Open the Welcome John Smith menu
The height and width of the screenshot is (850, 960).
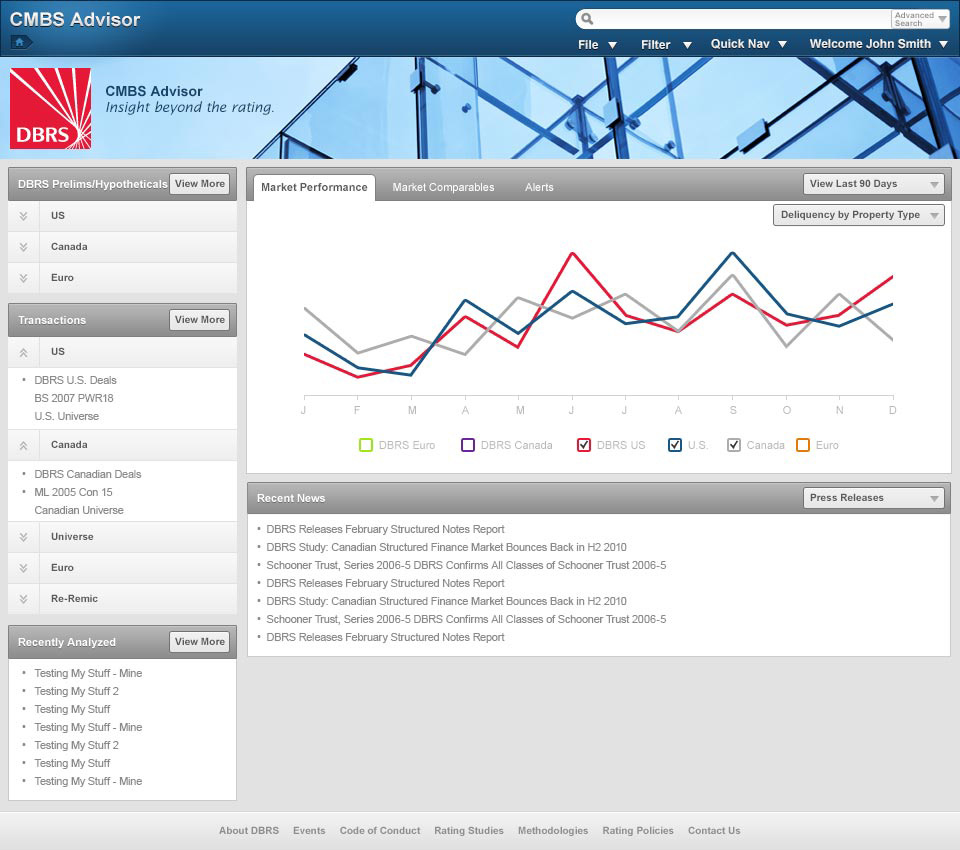point(879,44)
